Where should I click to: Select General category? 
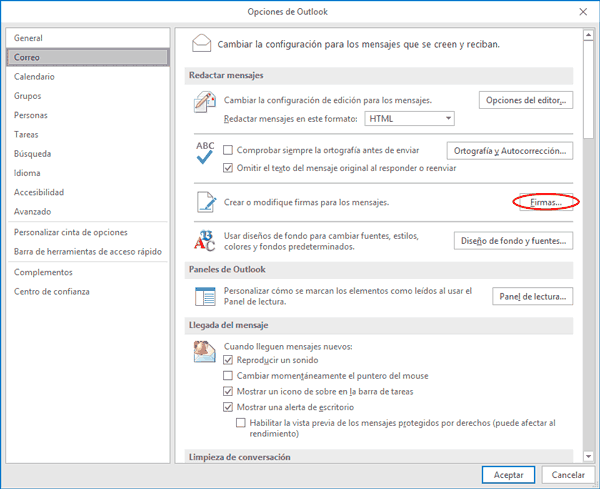pos(88,38)
